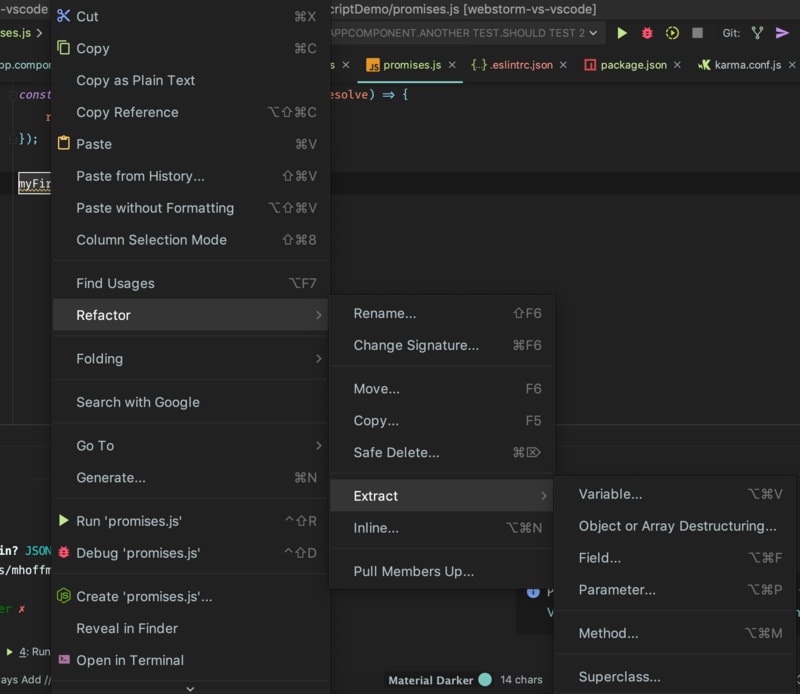Select Extract Field...
The image size is (800, 694).
click(x=676, y=557)
